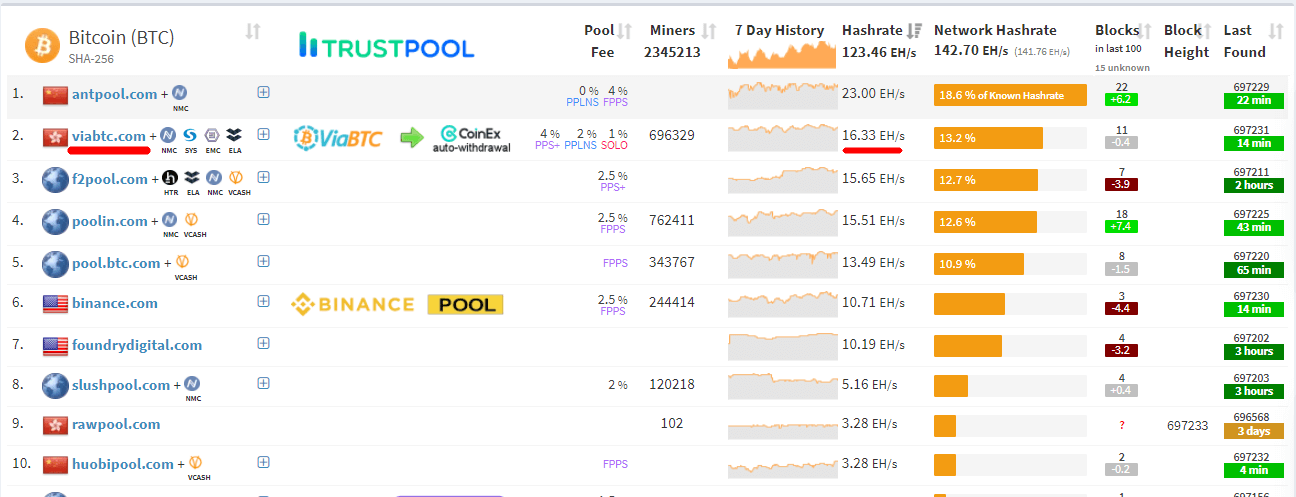Viewport: 1296px width, 497px height.
Task: Click the CoinEx auto-withdrawal banner
Action: tap(472, 138)
